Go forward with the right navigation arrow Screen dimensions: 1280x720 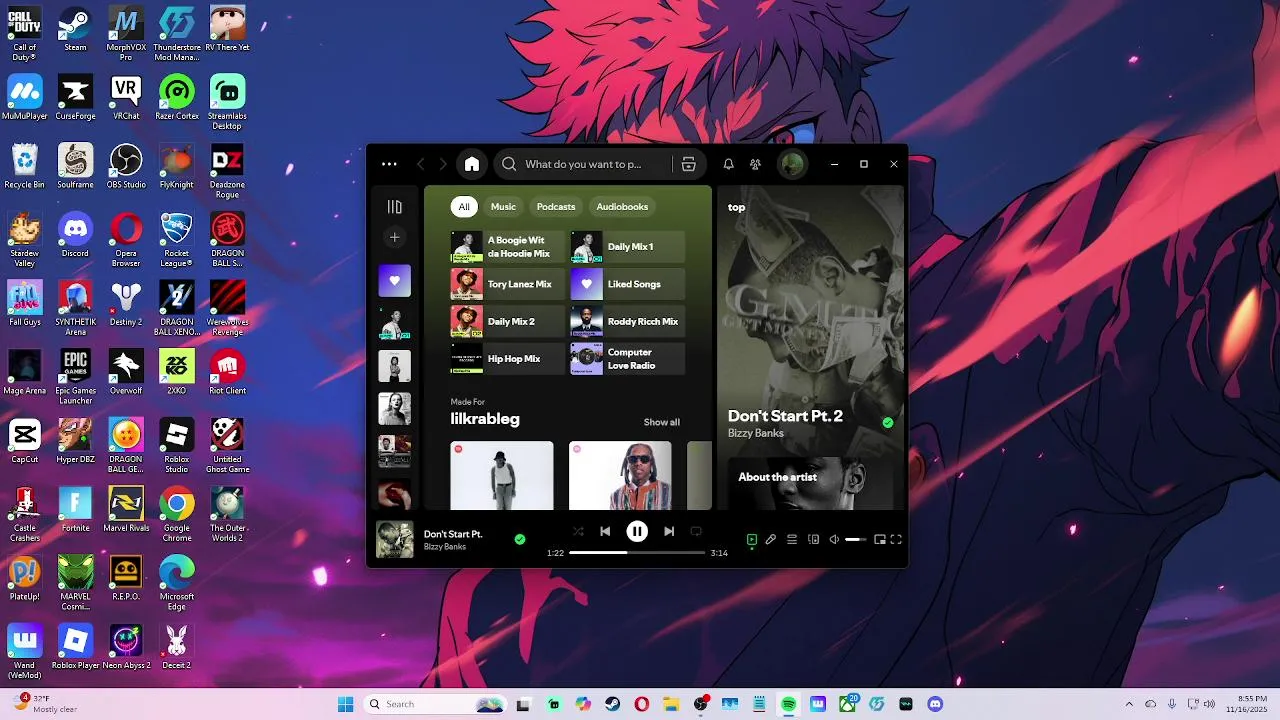(443, 164)
